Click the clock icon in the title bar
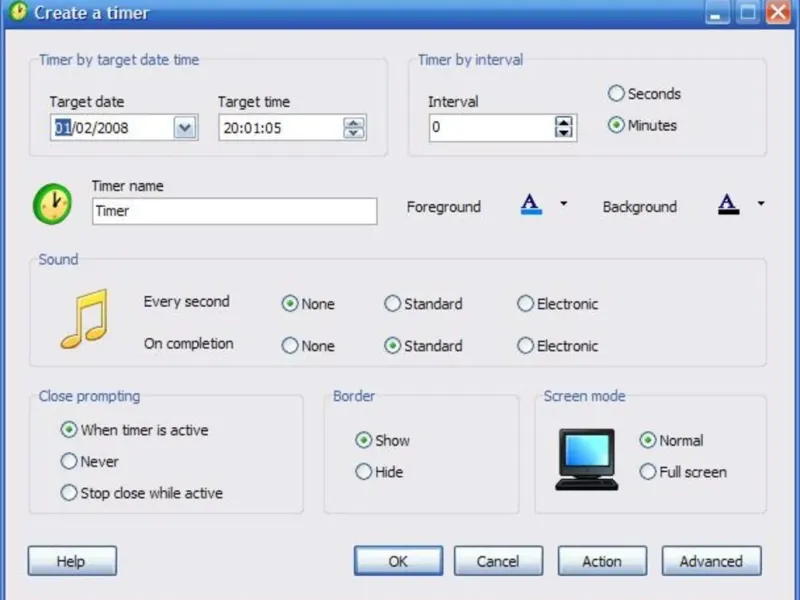800x600 pixels. (18, 11)
